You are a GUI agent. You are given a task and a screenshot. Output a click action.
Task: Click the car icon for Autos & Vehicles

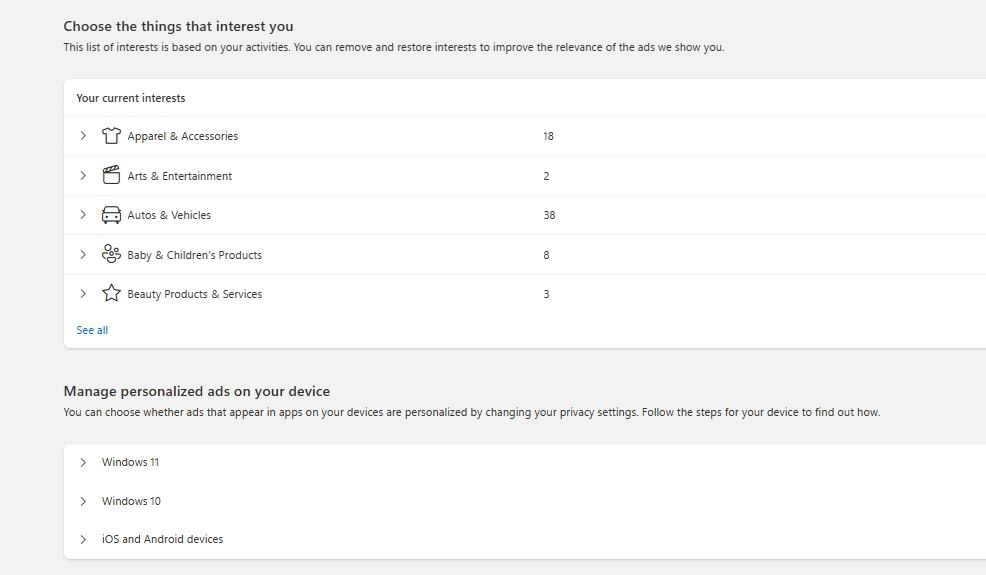111,215
